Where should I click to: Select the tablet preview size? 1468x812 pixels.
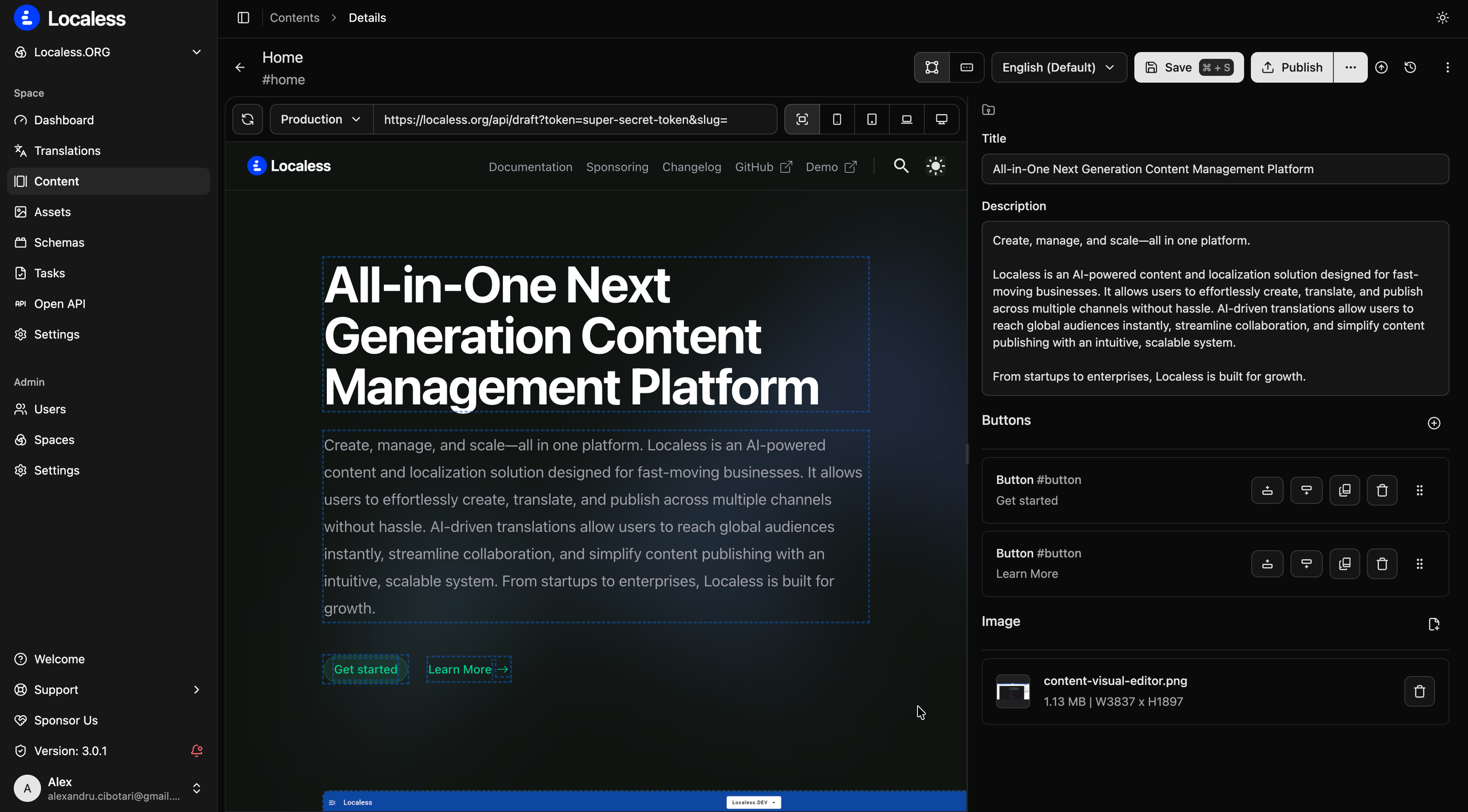[871, 119]
